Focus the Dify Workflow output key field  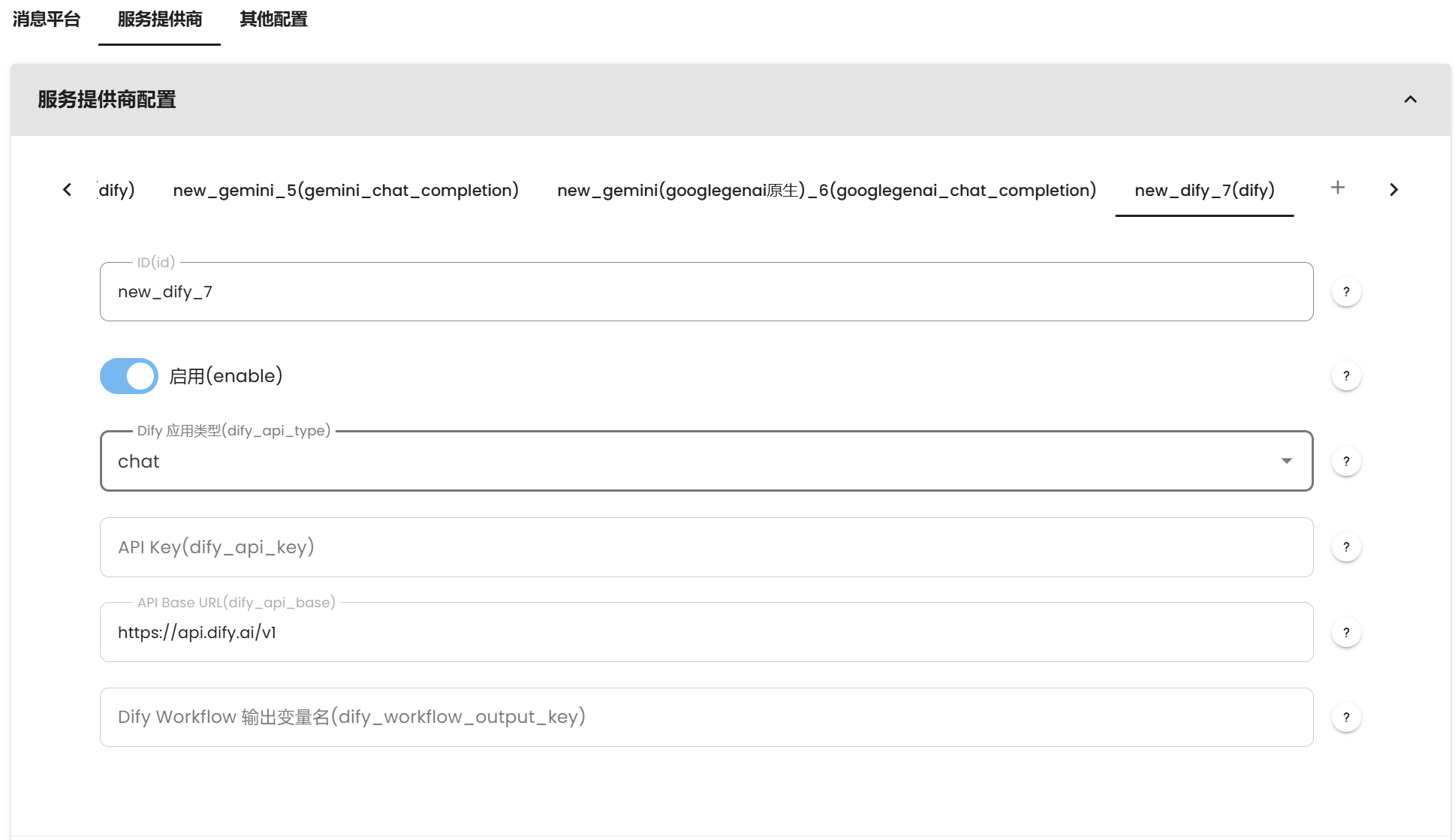pyautogui.click(x=706, y=717)
